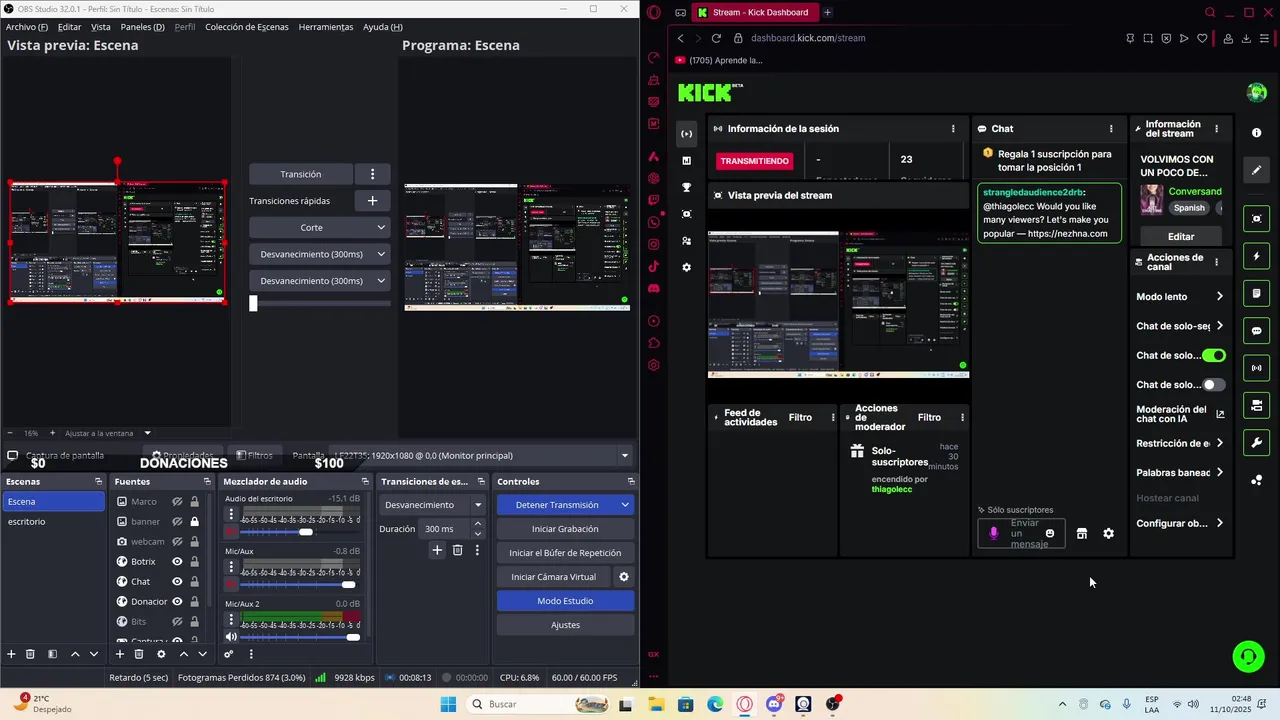
Task: Open the Twitch icon in Opera sidebar
Action: point(654,200)
